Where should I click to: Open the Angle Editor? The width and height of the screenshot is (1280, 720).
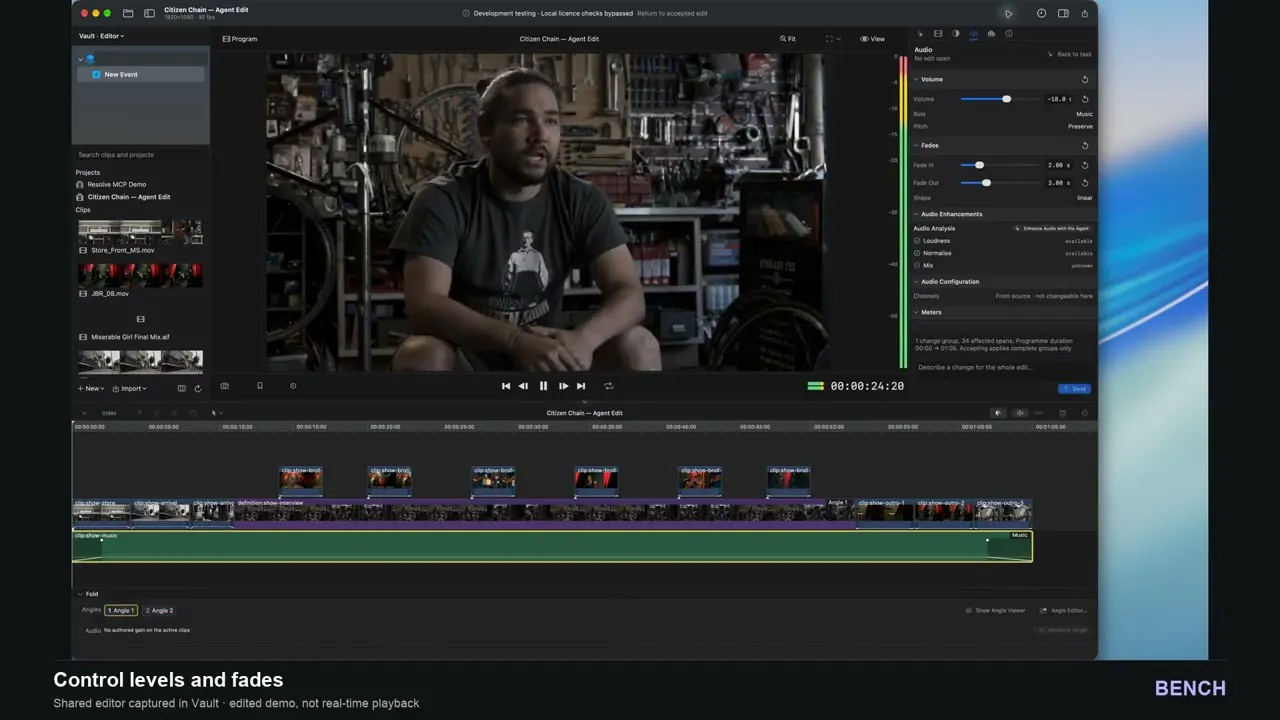[1064, 610]
